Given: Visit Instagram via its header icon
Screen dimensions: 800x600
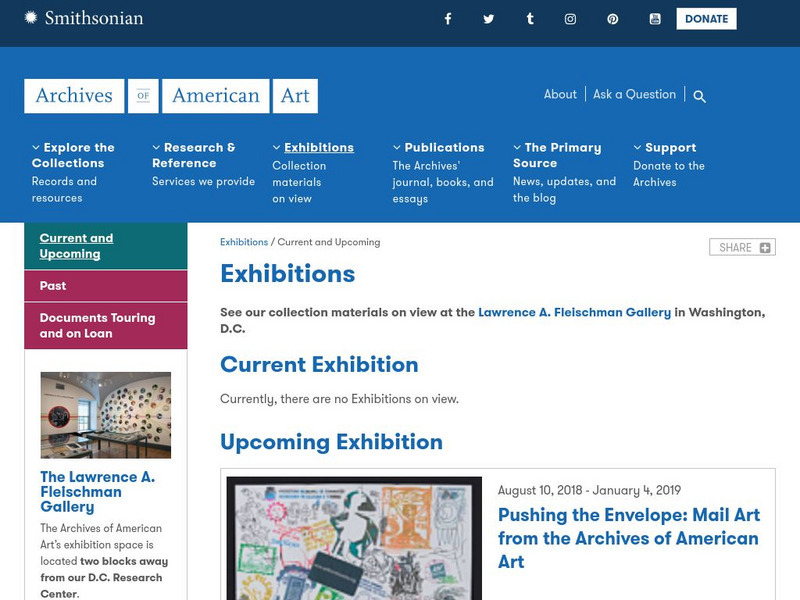Looking at the screenshot, I should 570,18.
